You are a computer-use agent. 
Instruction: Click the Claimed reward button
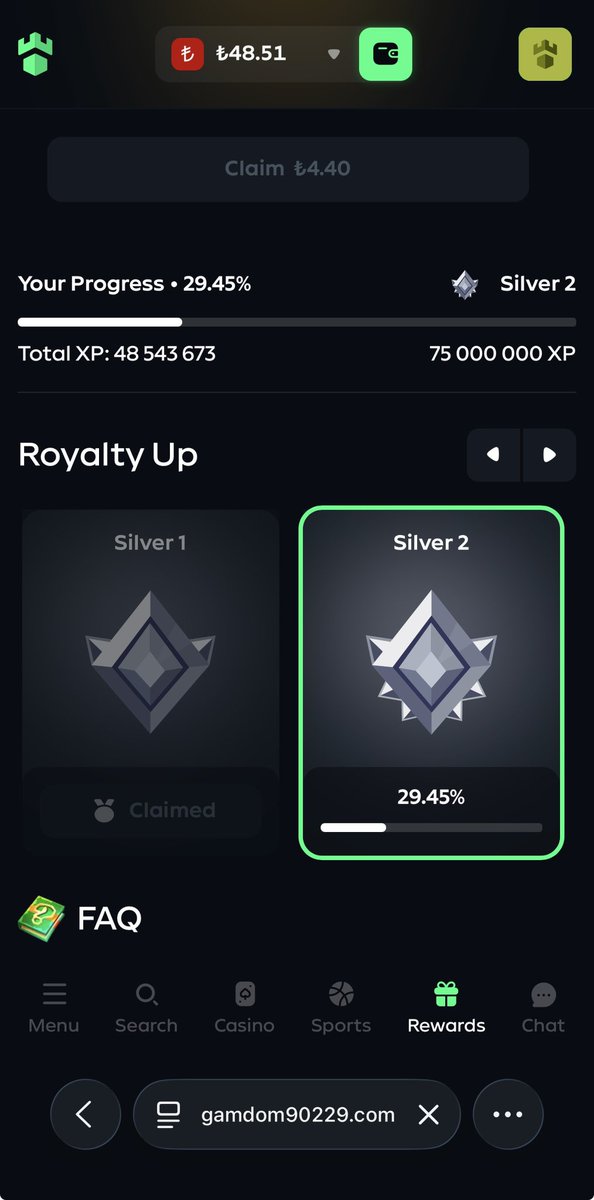(x=151, y=810)
